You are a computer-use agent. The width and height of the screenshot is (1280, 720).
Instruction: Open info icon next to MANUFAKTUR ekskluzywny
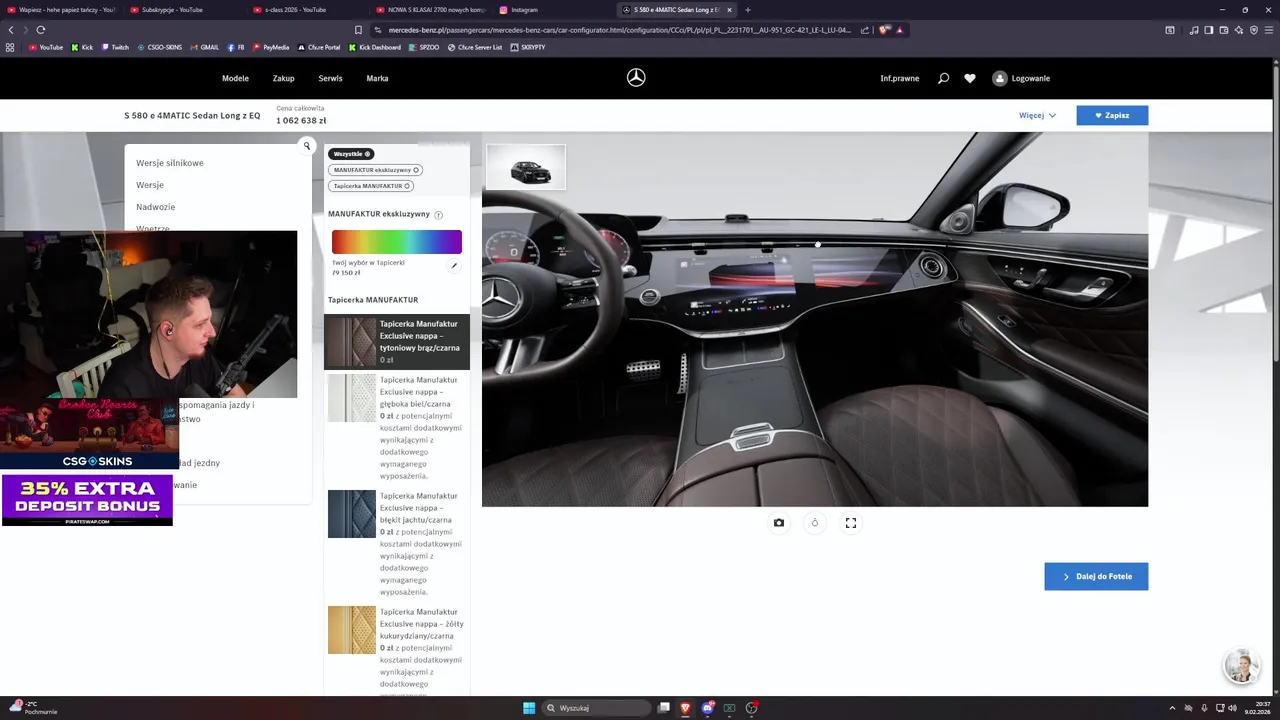(x=438, y=215)
